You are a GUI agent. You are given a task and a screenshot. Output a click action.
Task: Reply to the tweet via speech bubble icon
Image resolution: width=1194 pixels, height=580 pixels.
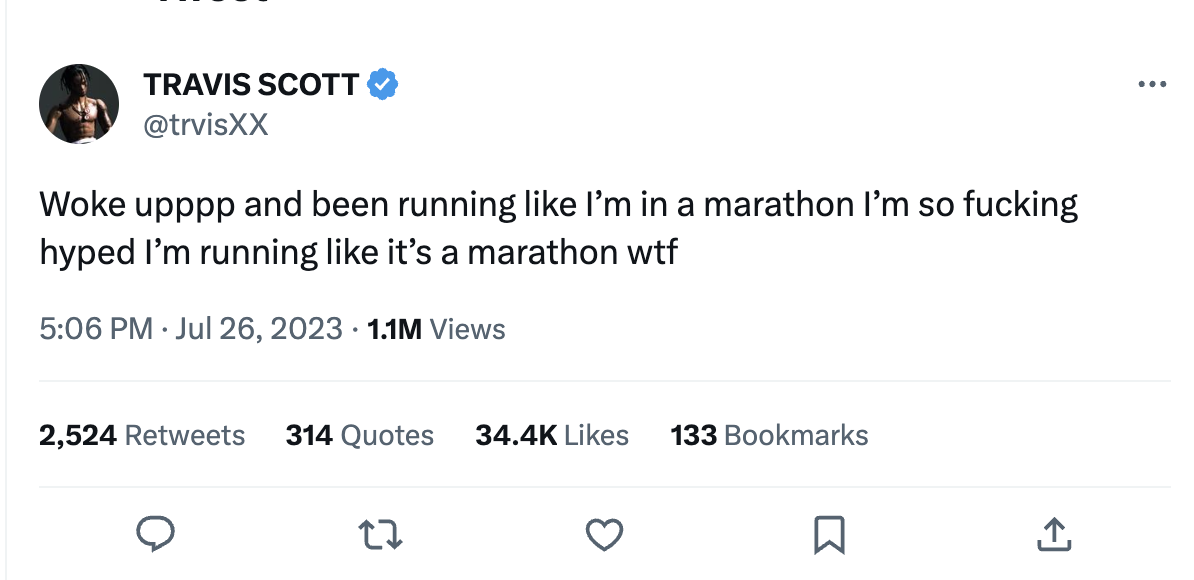coord(156,534)
